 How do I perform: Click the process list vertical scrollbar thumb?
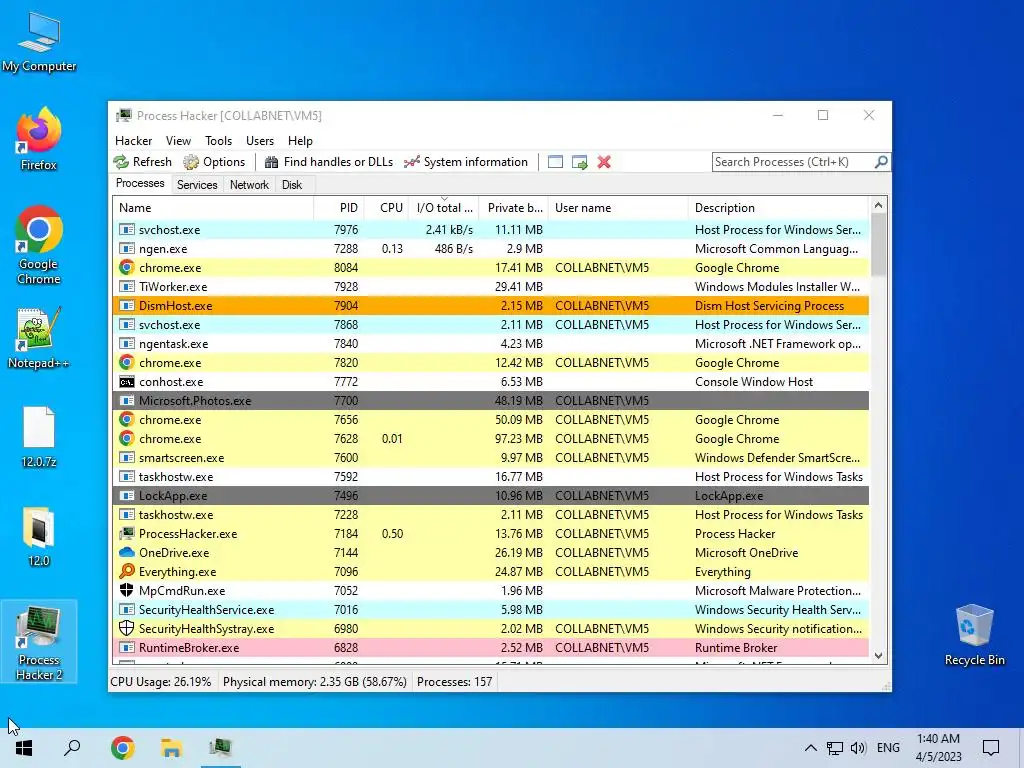coord(878,245)
